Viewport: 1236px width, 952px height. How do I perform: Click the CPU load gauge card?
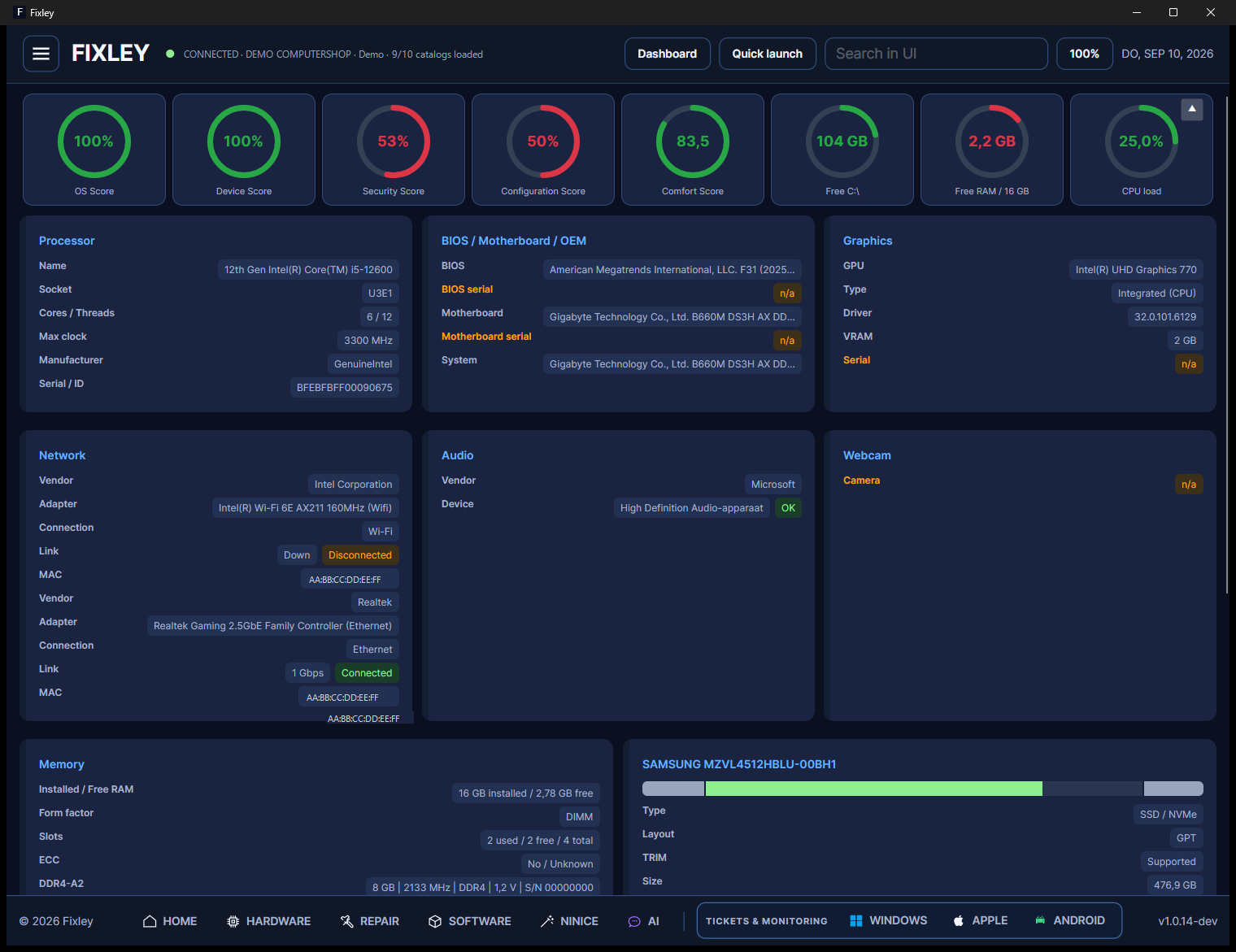coord(1141,150)
